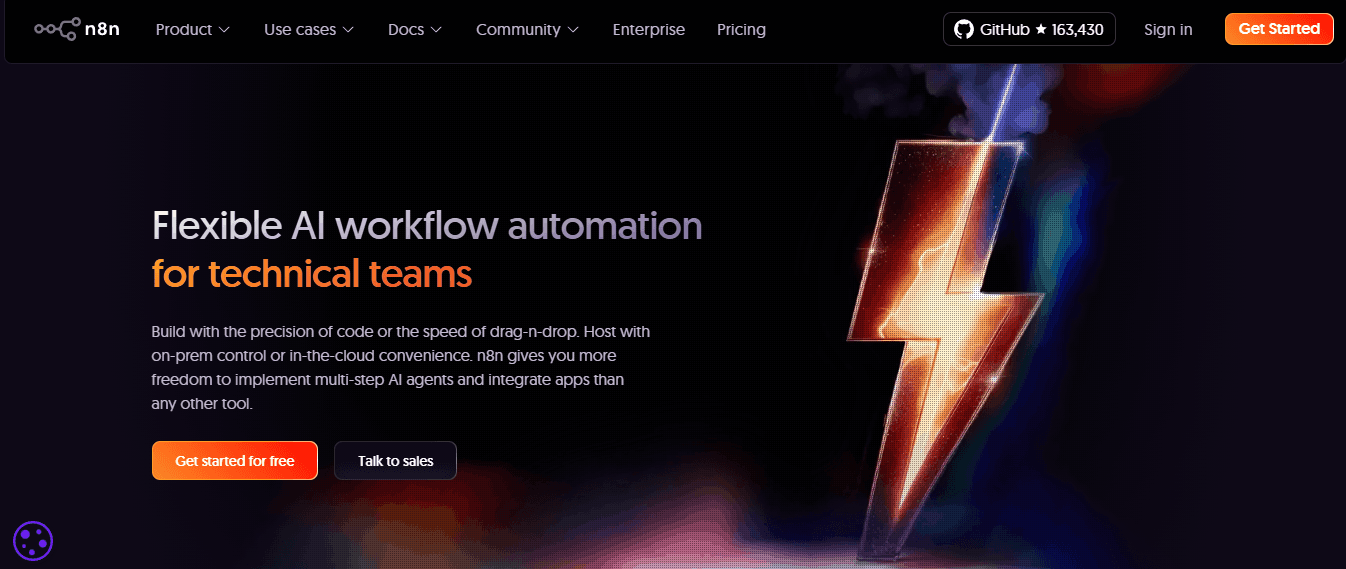This screenshot has width=1346, height=569.
Task: Click the 'Flexible AI workflow automation' heading
Action: pyautogui.click(x=427, y=226)
